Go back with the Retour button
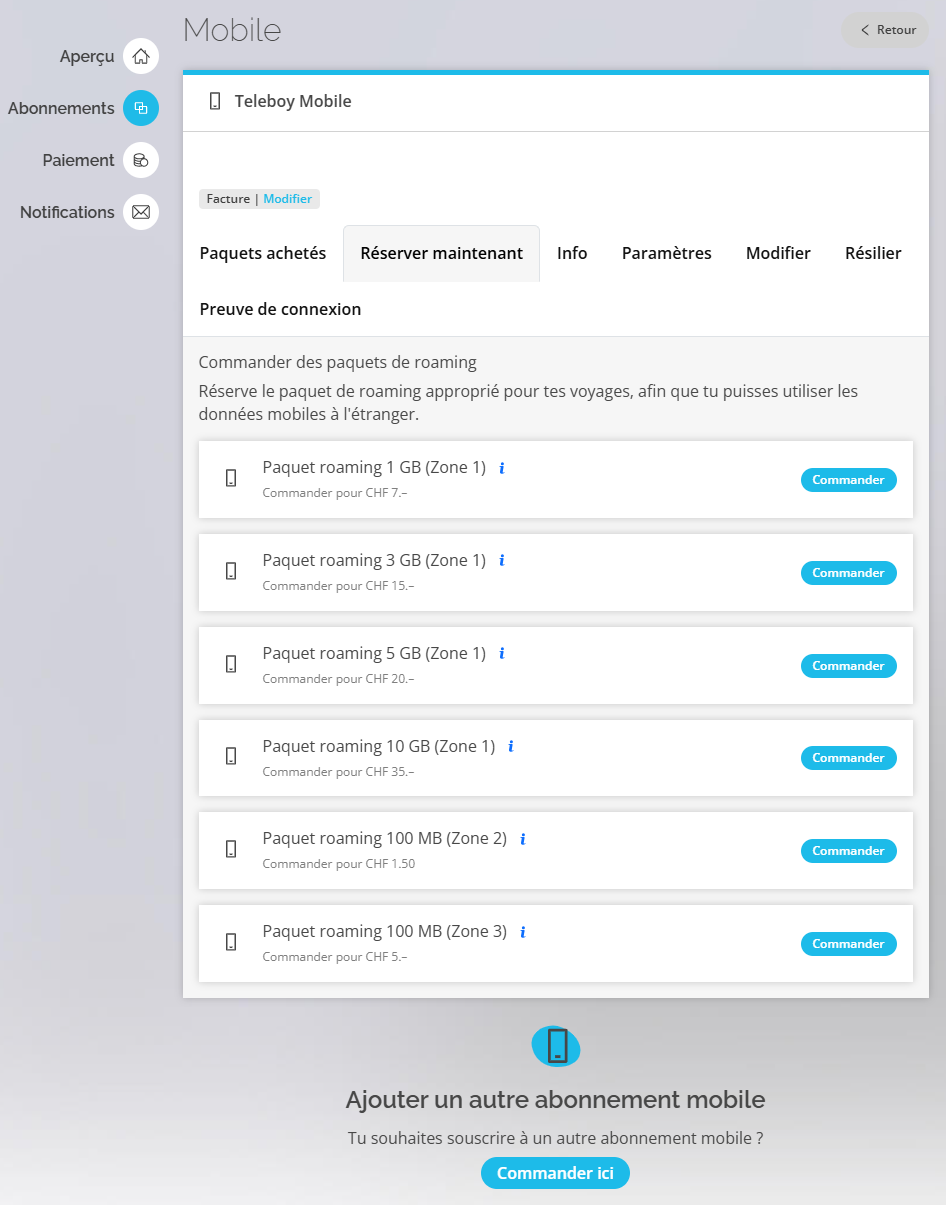Viewport: 946px width, 1205px height. click(885, 30)
